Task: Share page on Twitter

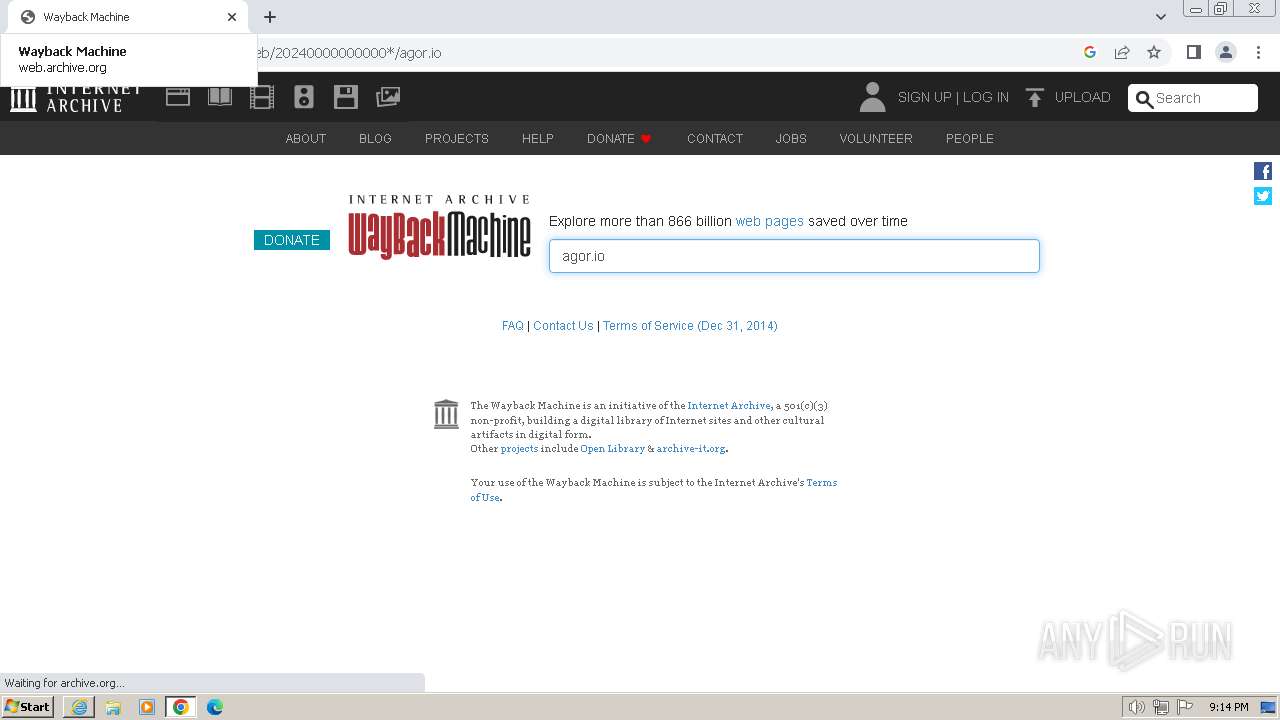Action: (x=1263, y=196)
